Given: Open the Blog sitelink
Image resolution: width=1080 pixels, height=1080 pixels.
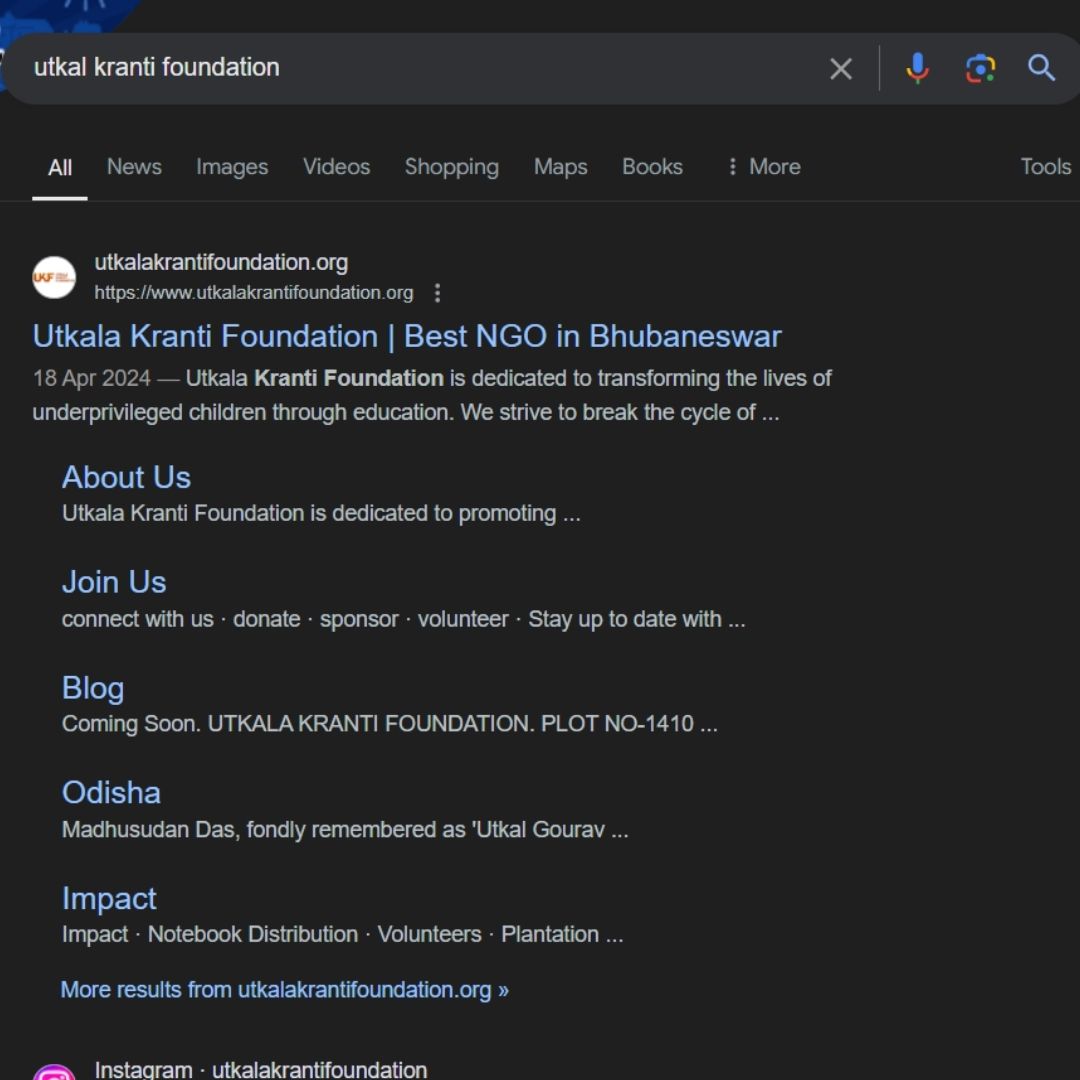Looking at the screenshot, I should [93, 688].
